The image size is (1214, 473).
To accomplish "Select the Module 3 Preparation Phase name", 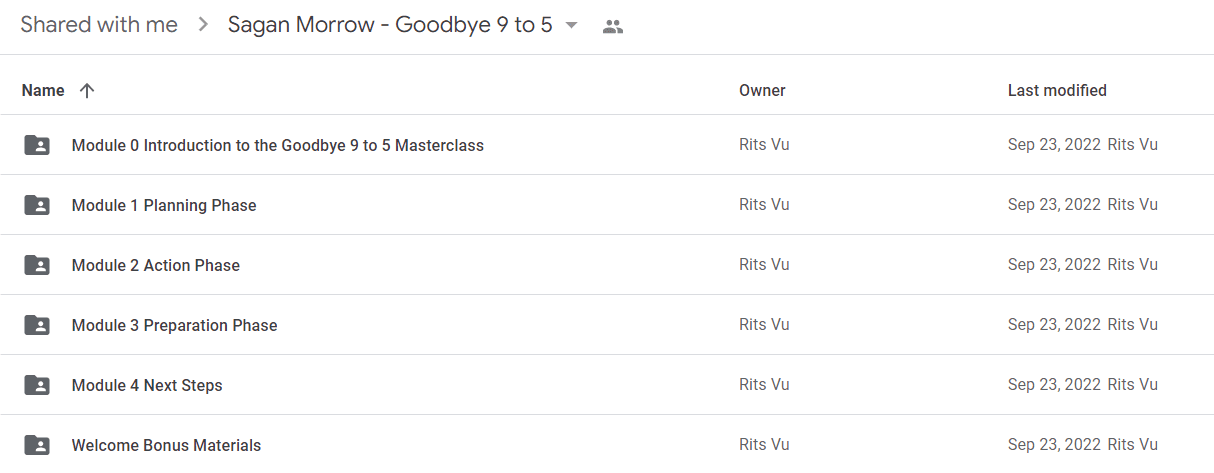I will click(175, 325).
